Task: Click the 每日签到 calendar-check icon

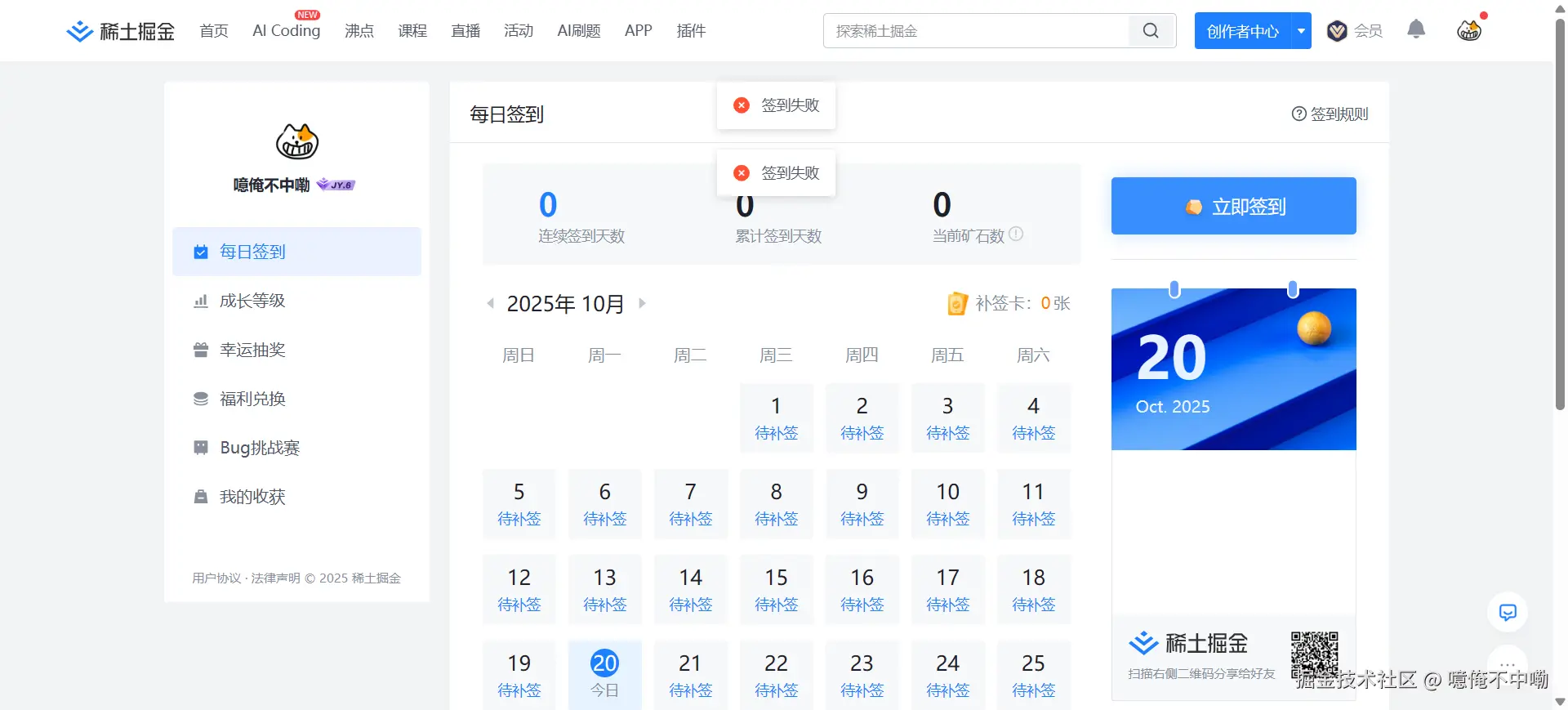Action: 201,252
